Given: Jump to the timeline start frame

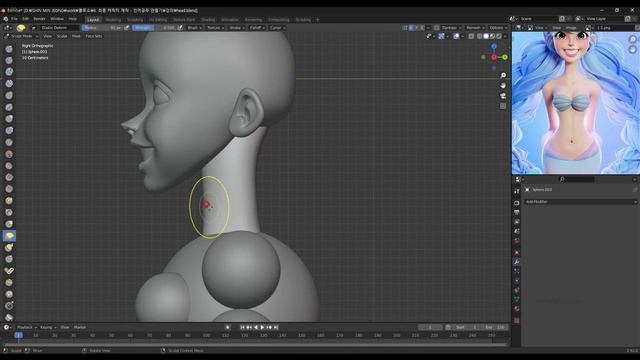Looking at the screenshot, I should pos(242,327).
